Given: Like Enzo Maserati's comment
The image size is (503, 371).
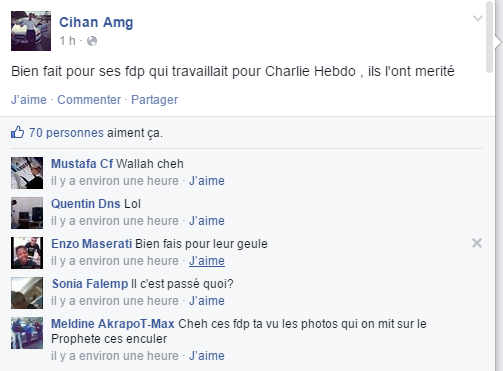Looking at the screenshot, I should pos(207,261).
